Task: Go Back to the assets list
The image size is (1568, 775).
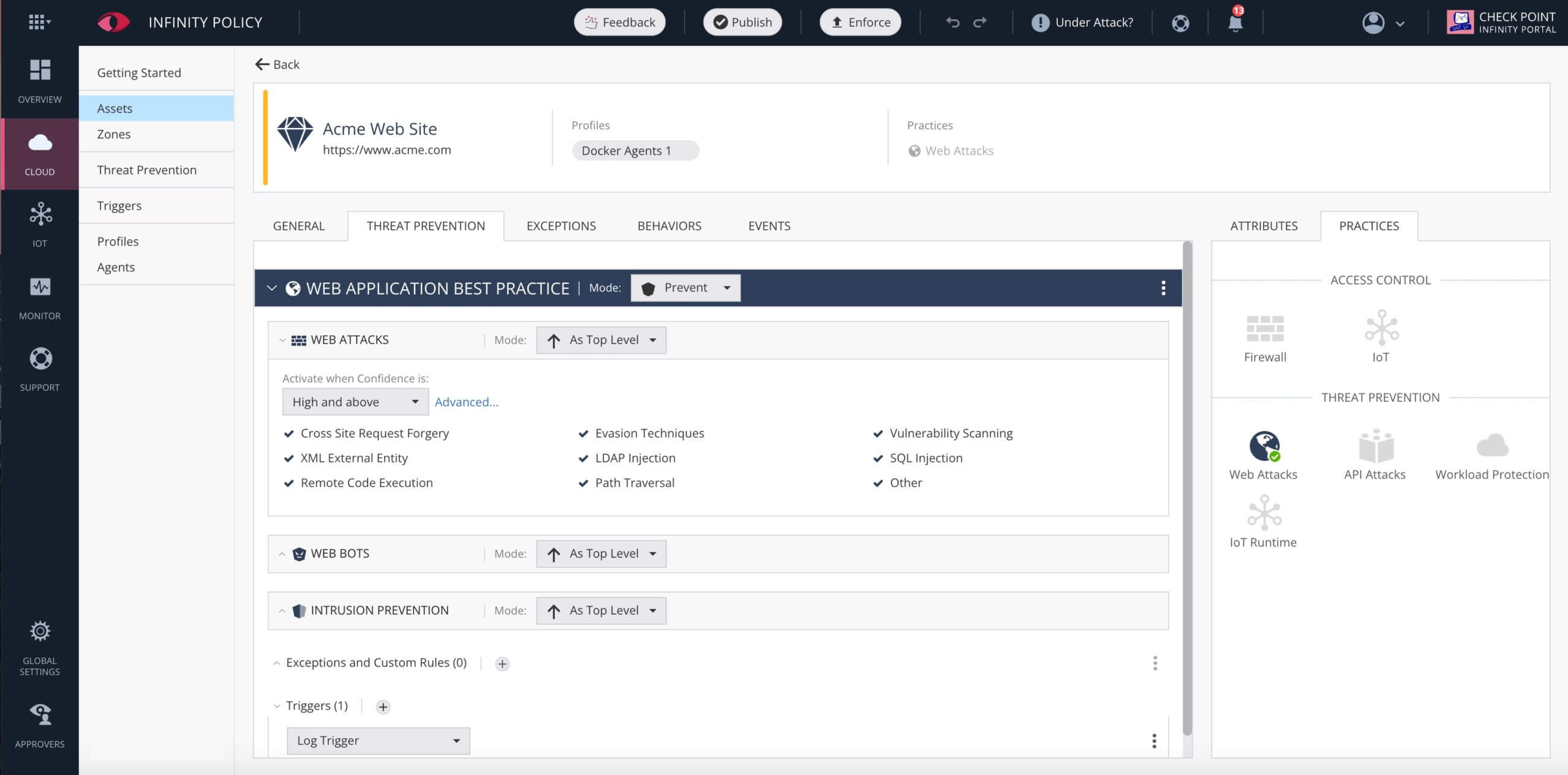Action: click(277, 64)
